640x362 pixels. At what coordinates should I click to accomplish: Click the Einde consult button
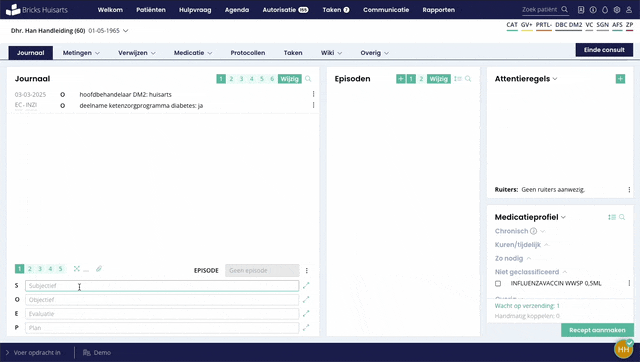604,50
